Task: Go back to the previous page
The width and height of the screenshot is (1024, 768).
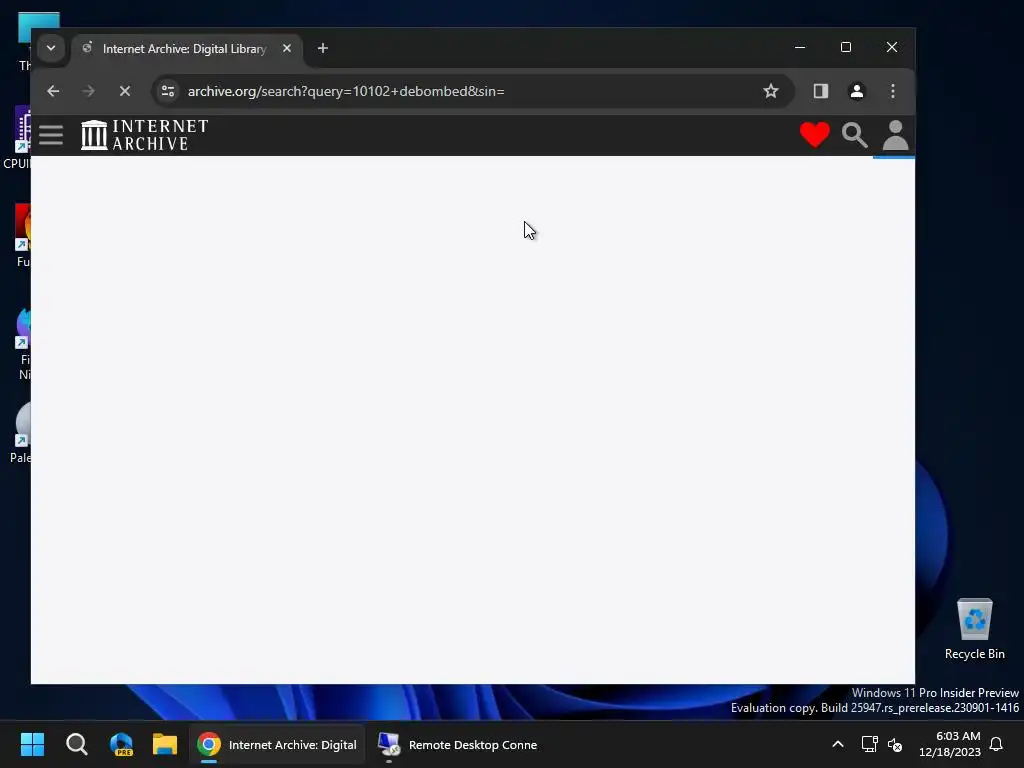Action: pyautogui.click(x=53, y=91)
